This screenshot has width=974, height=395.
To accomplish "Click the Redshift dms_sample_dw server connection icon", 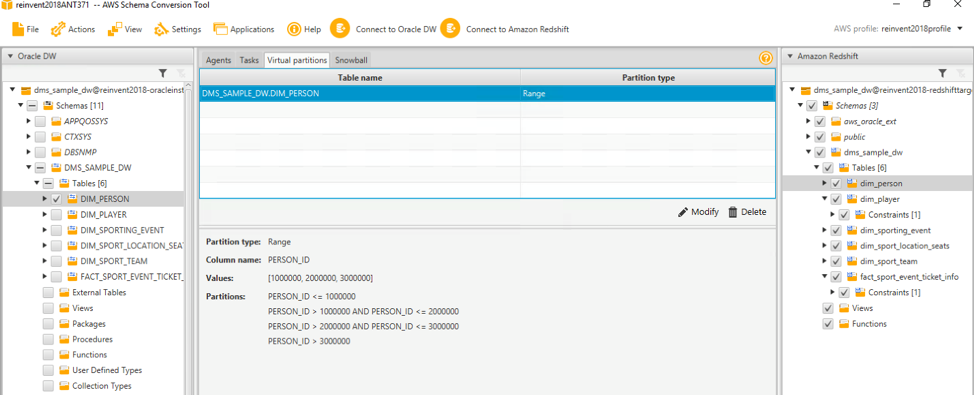I will (806, 90).
